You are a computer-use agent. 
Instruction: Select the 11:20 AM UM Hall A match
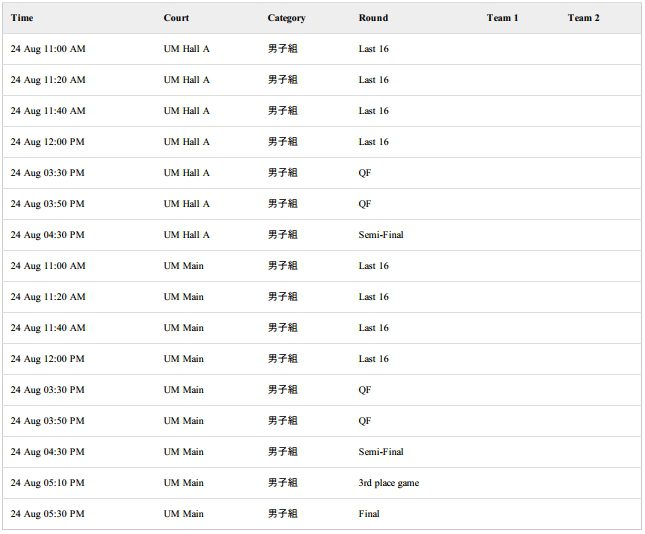coord(322,80)
